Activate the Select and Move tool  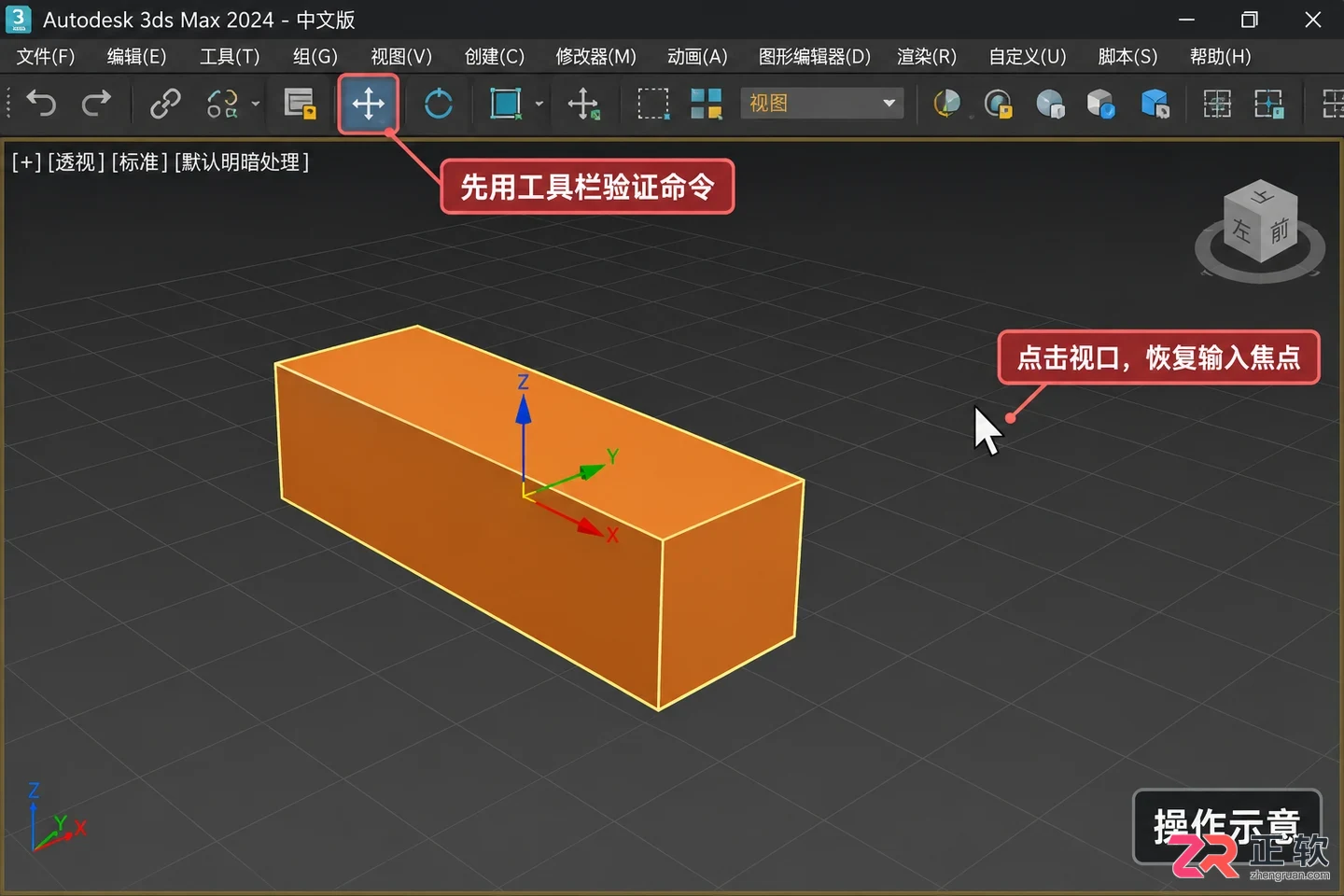point(369,104)
